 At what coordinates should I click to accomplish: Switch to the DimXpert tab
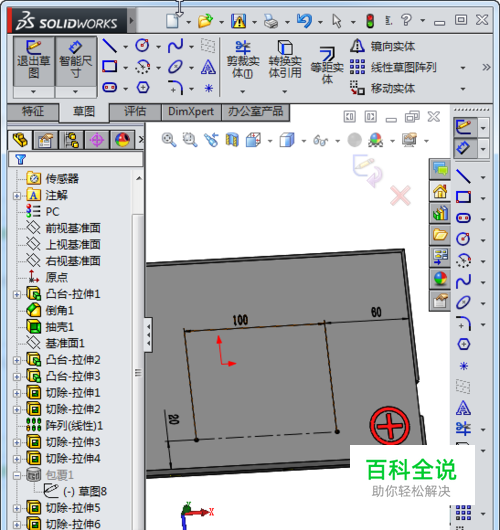[191, 112]
